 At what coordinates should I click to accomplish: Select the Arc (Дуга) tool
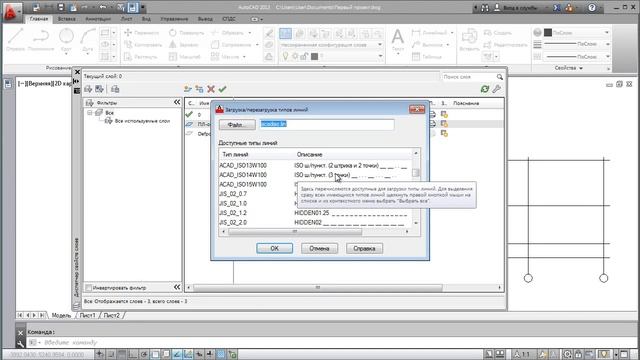pyautogui.click(x=87, y=40)
